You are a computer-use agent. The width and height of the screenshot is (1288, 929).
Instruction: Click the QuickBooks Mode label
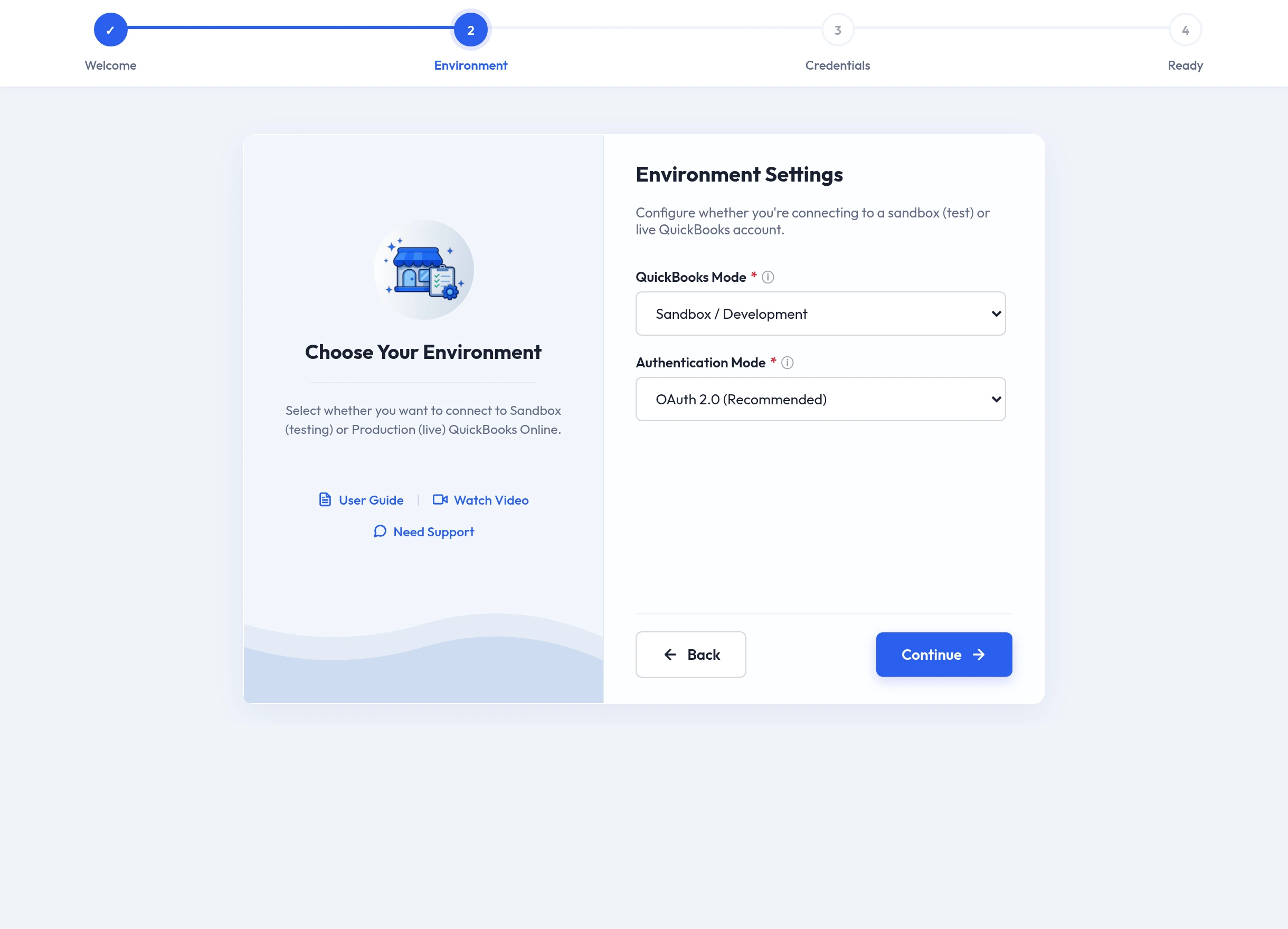coord(690,277)
